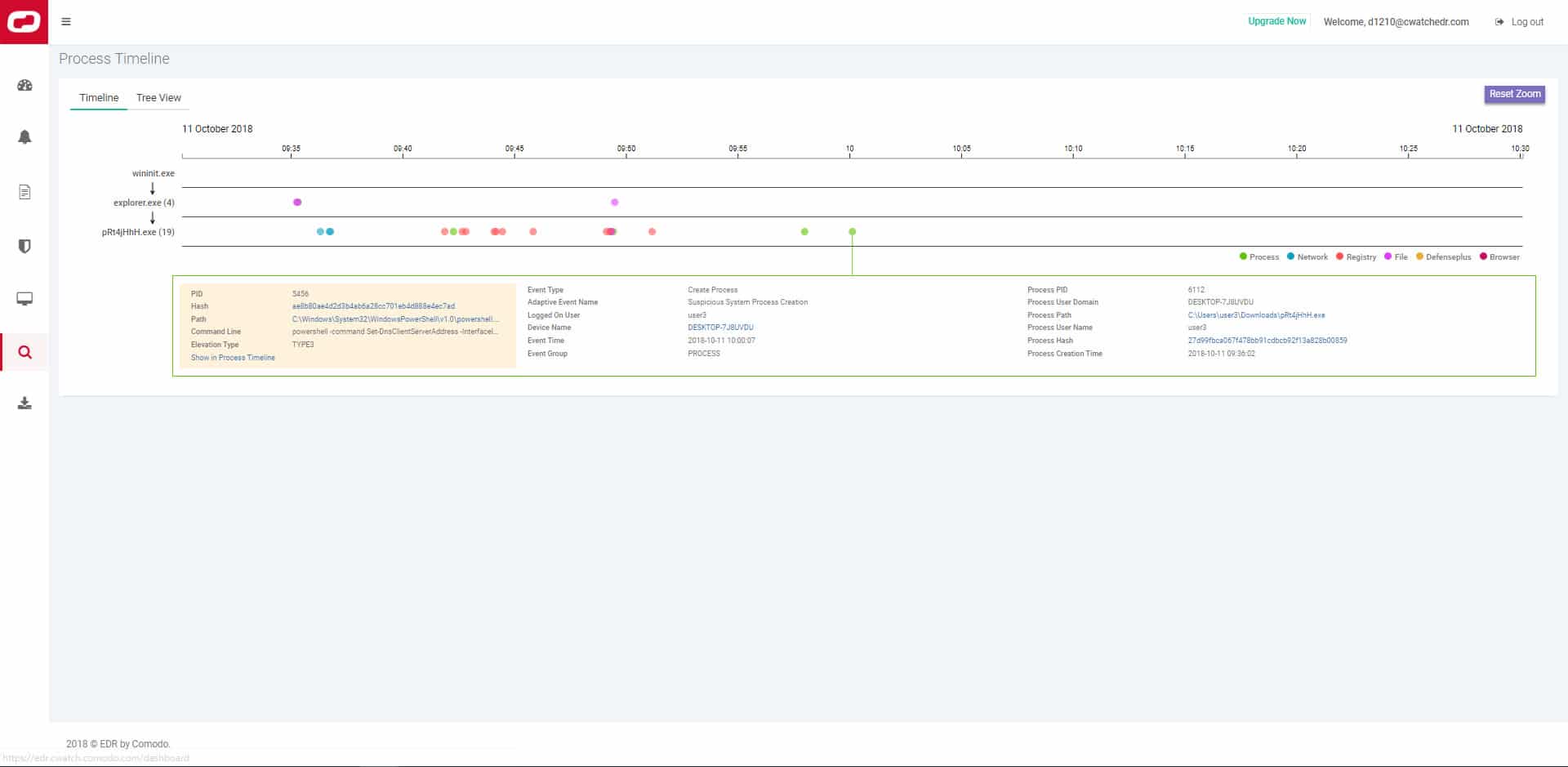This screenshot has height=767, width=1568.
Task: Select explorer.exe file event dot near 09:50
Action: (x=614, y=202)
